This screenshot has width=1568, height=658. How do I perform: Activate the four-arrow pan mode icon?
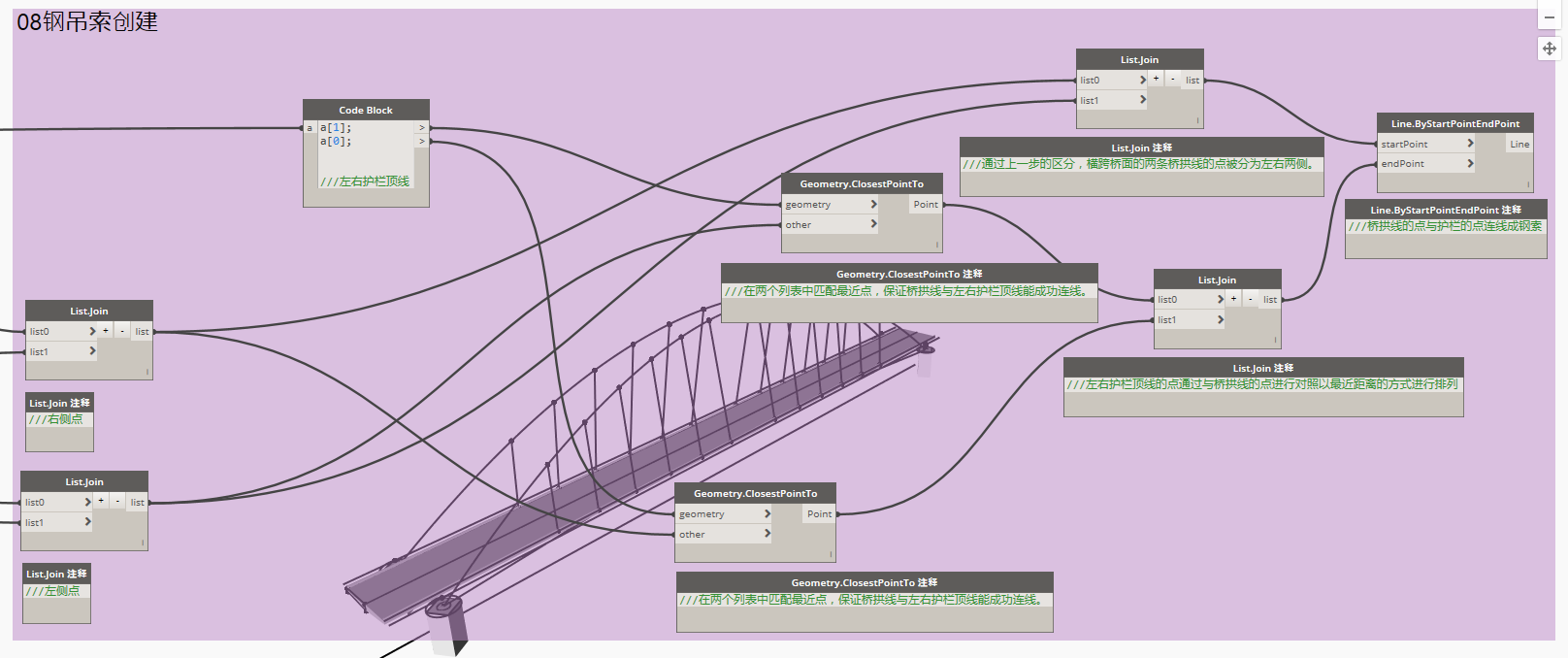point(1549,48)
